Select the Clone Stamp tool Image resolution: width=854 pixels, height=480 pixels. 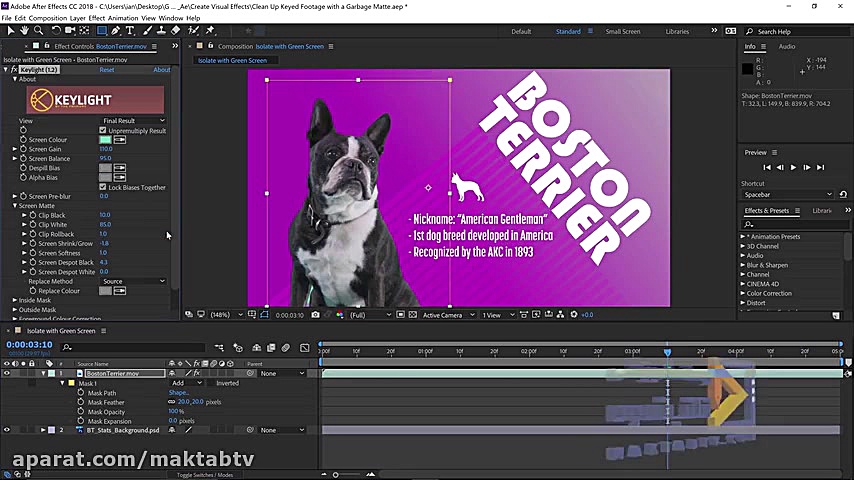tap(161, 31)
